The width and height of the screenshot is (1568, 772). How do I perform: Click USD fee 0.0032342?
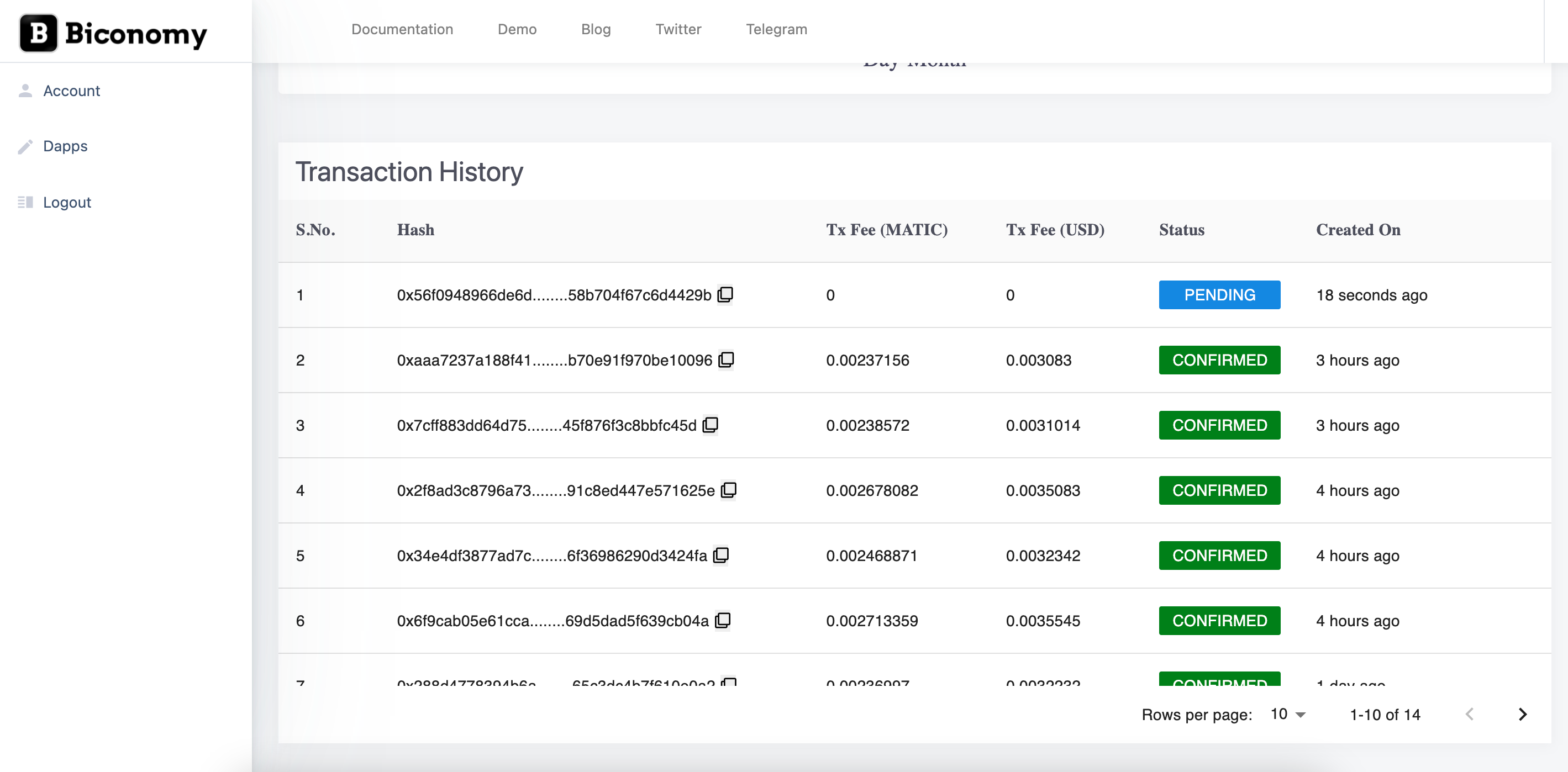click(x=1043, y=556)
